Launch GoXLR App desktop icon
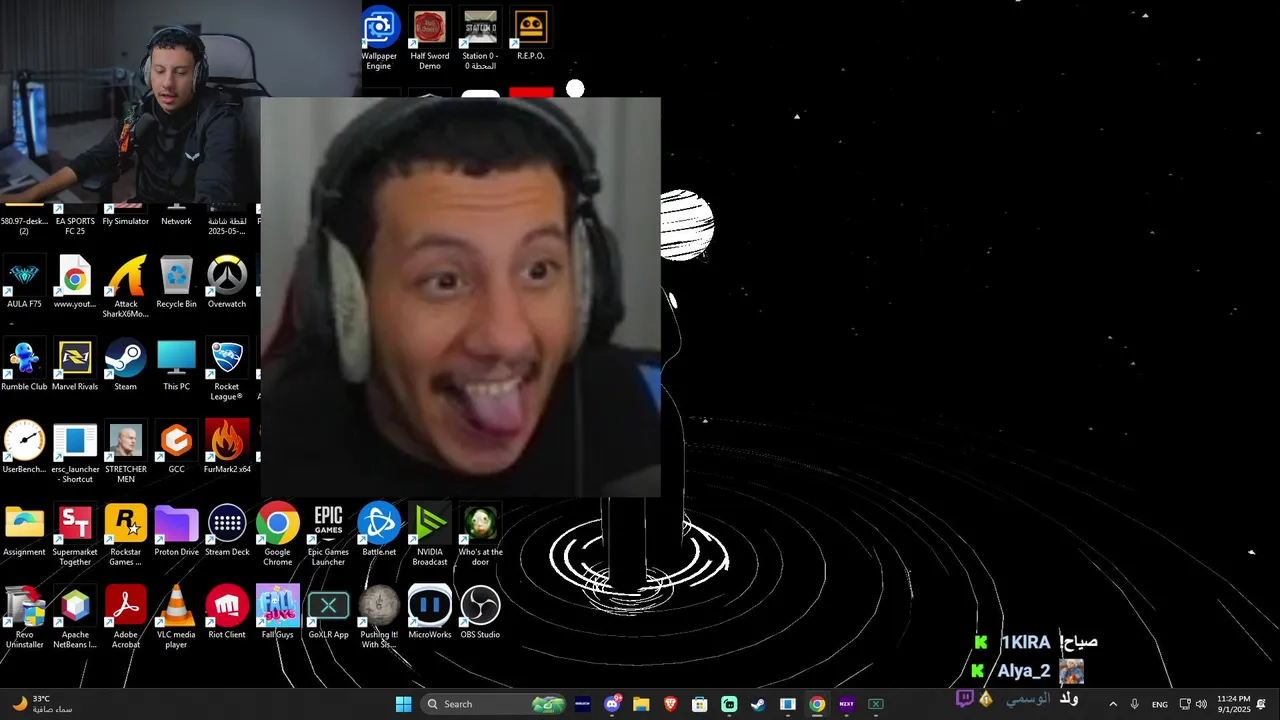This screenshot has height=720, width=1280. tap(328, 613)
